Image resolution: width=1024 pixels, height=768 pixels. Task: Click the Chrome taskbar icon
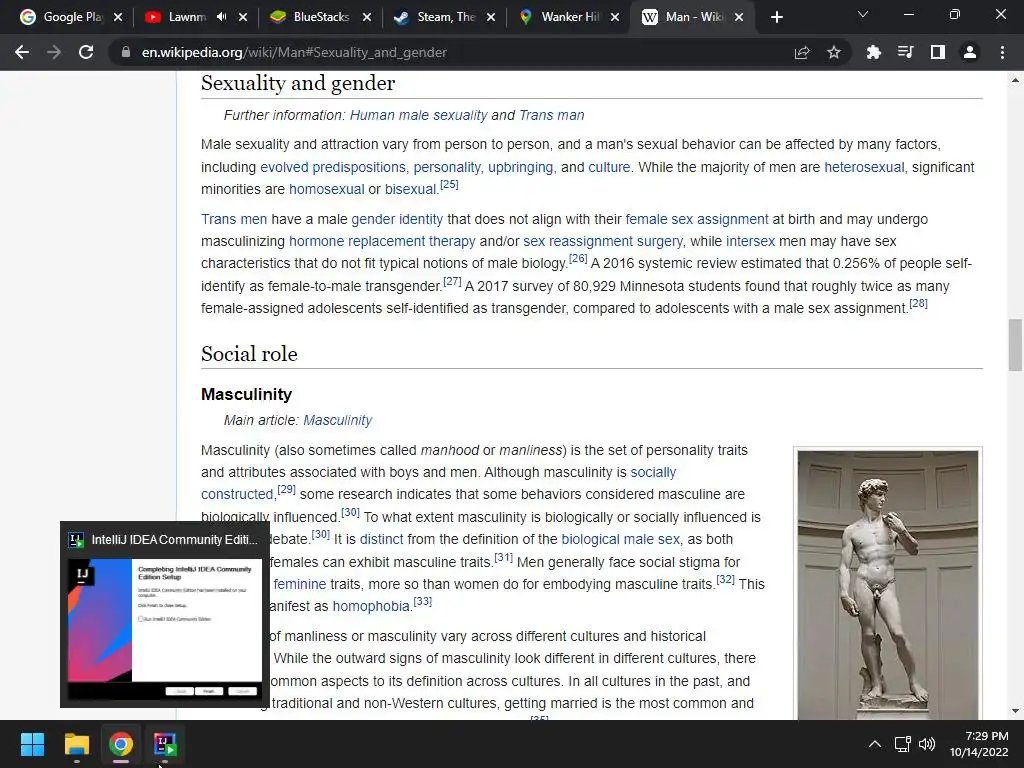(x=121, y=744)
